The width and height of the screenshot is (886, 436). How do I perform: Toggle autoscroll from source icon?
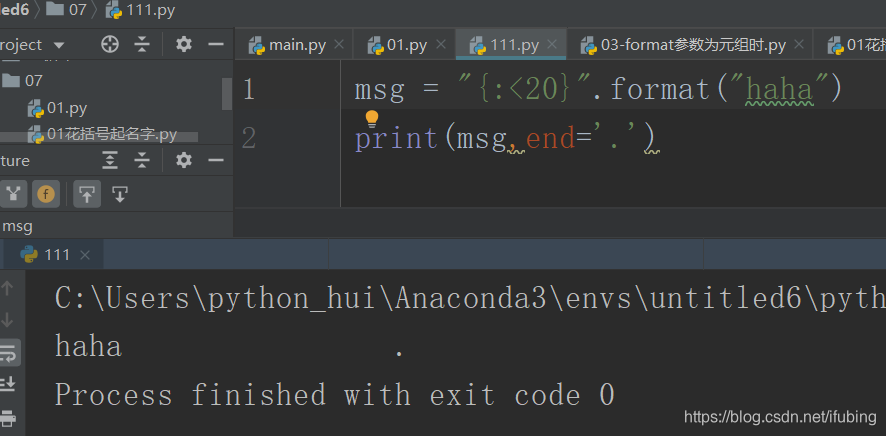(119, 195)
